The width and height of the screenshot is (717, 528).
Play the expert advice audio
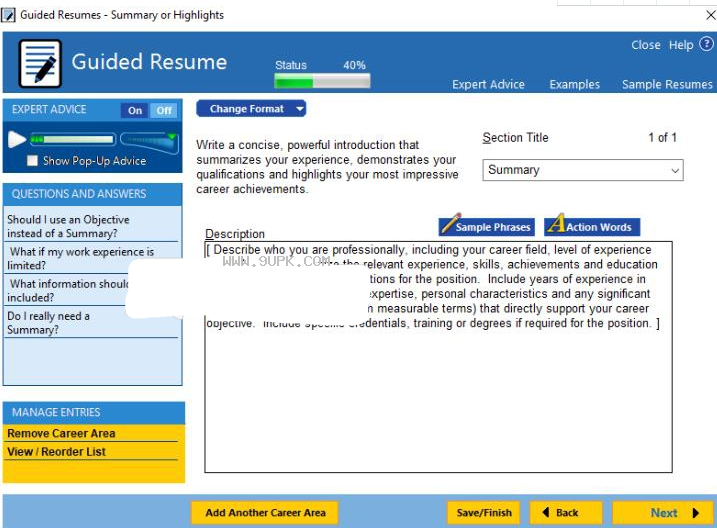point(16,139)
